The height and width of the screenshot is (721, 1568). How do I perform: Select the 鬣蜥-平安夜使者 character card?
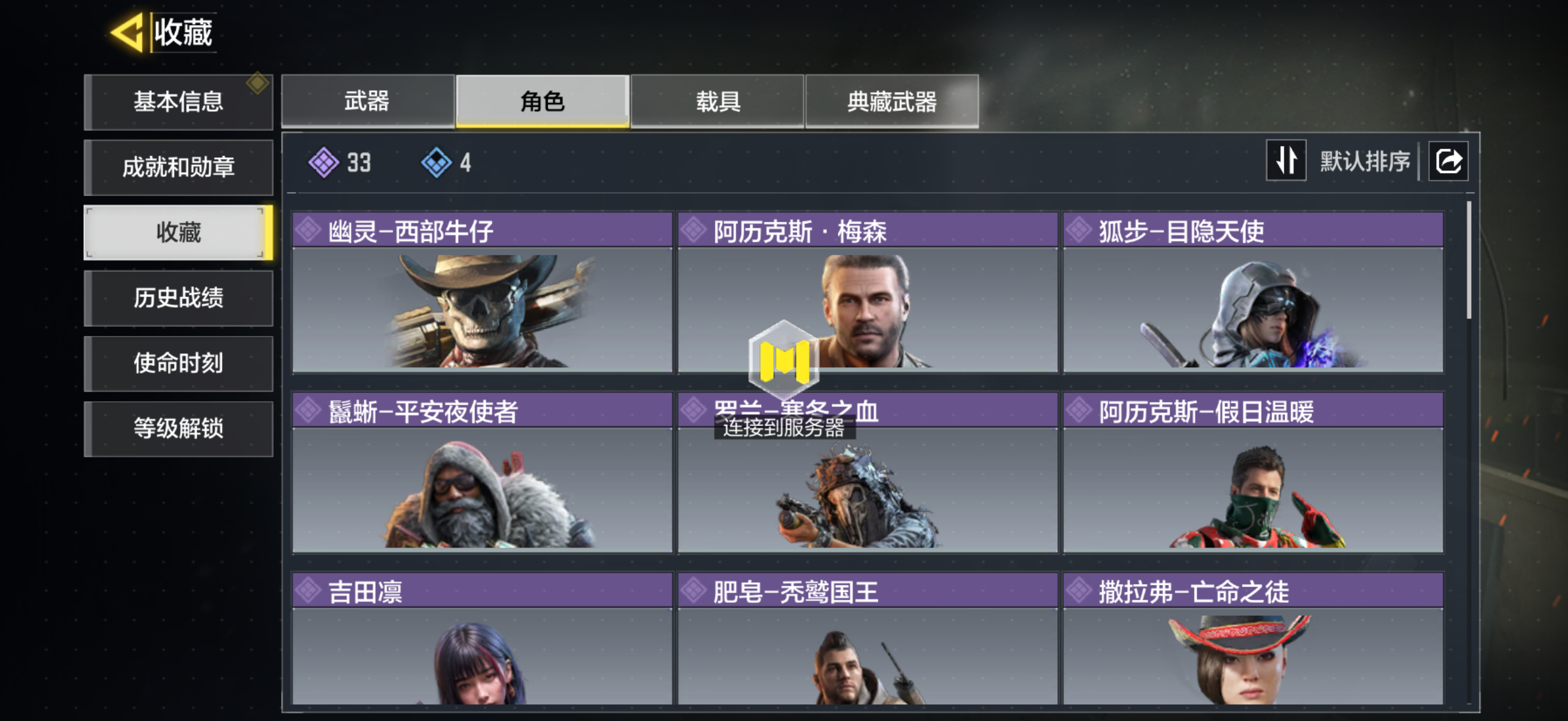[x=482, y=473]
